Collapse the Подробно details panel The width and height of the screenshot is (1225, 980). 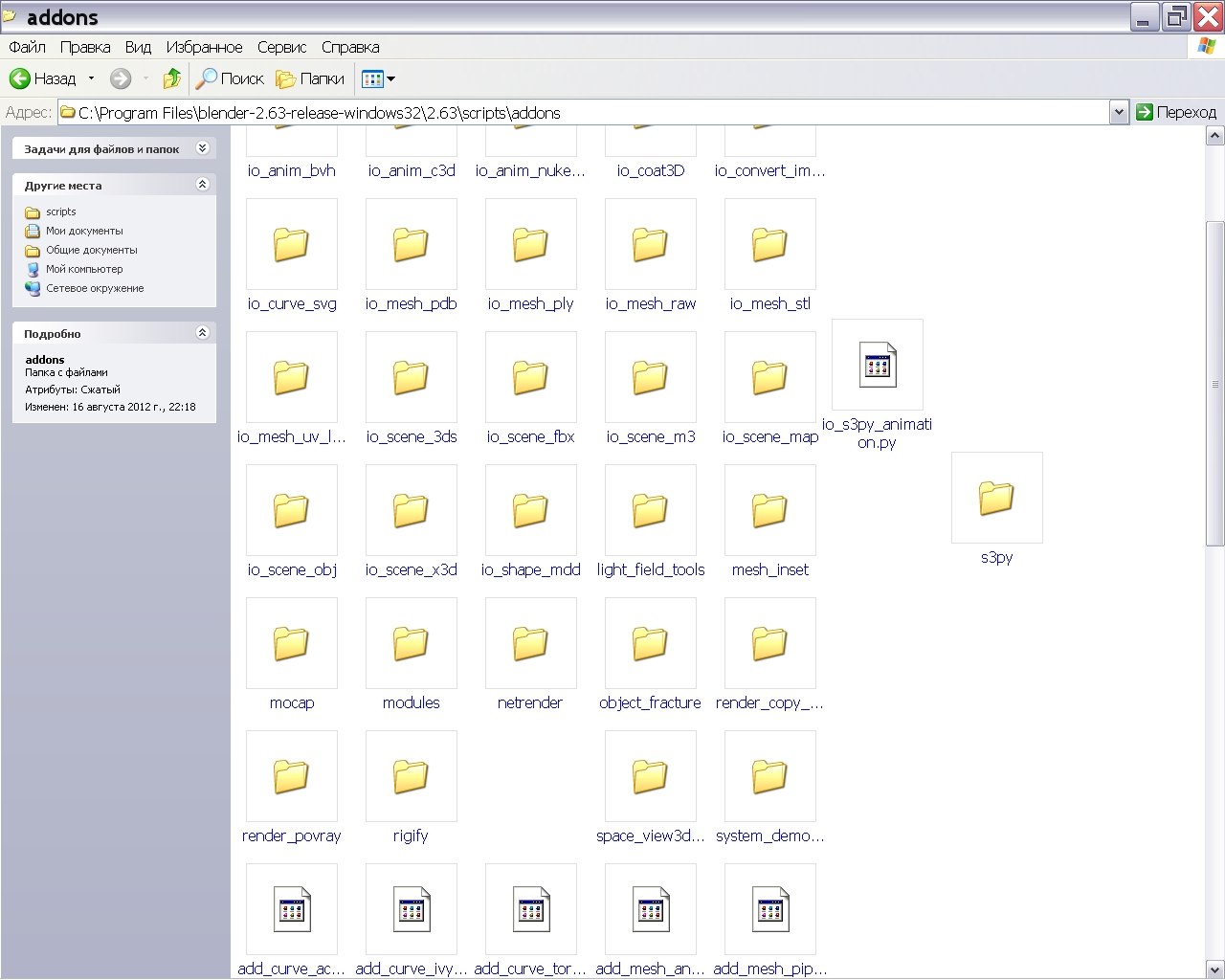click(x=202, y=333)
